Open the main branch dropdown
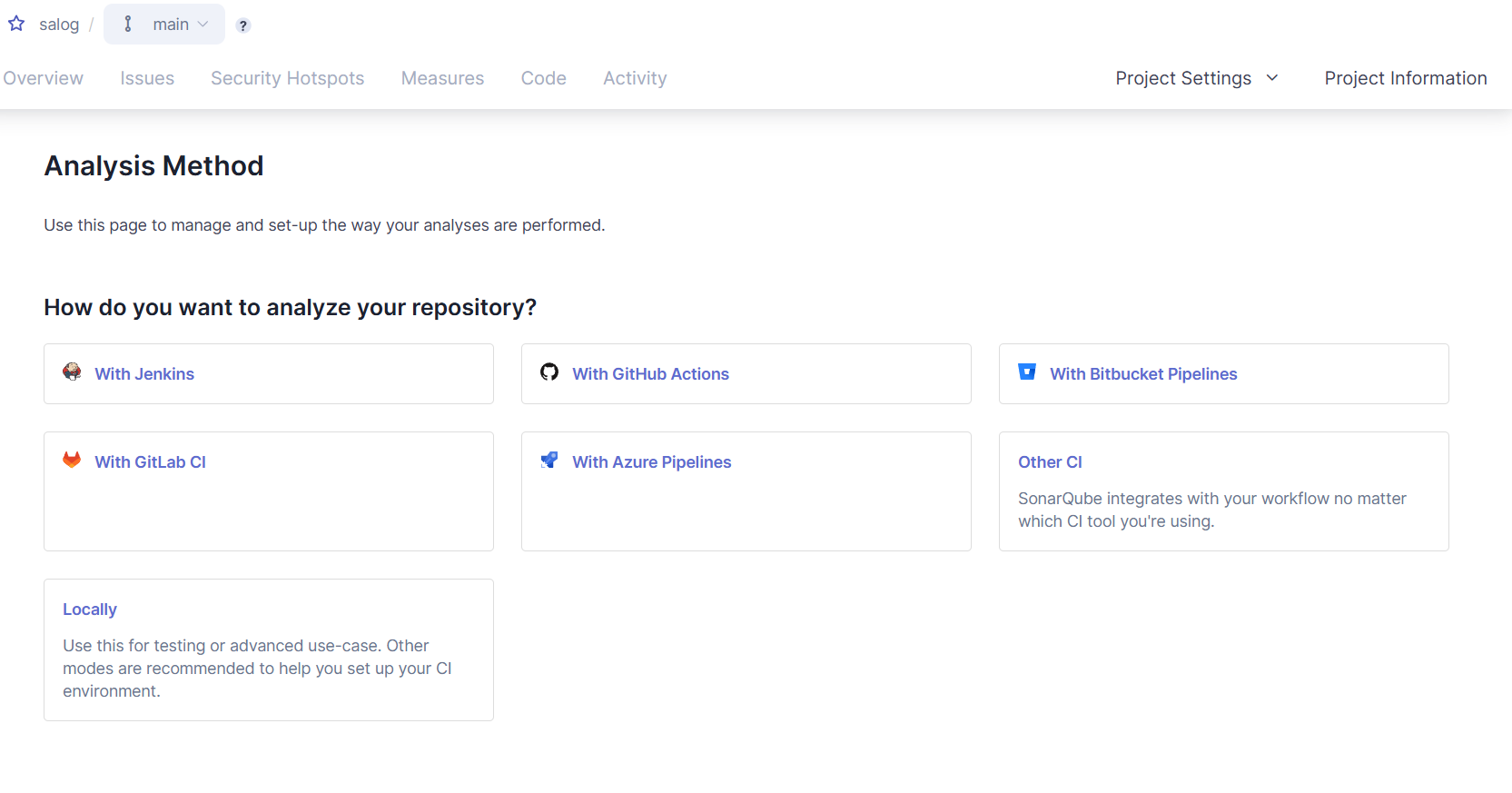 point(164,24)
